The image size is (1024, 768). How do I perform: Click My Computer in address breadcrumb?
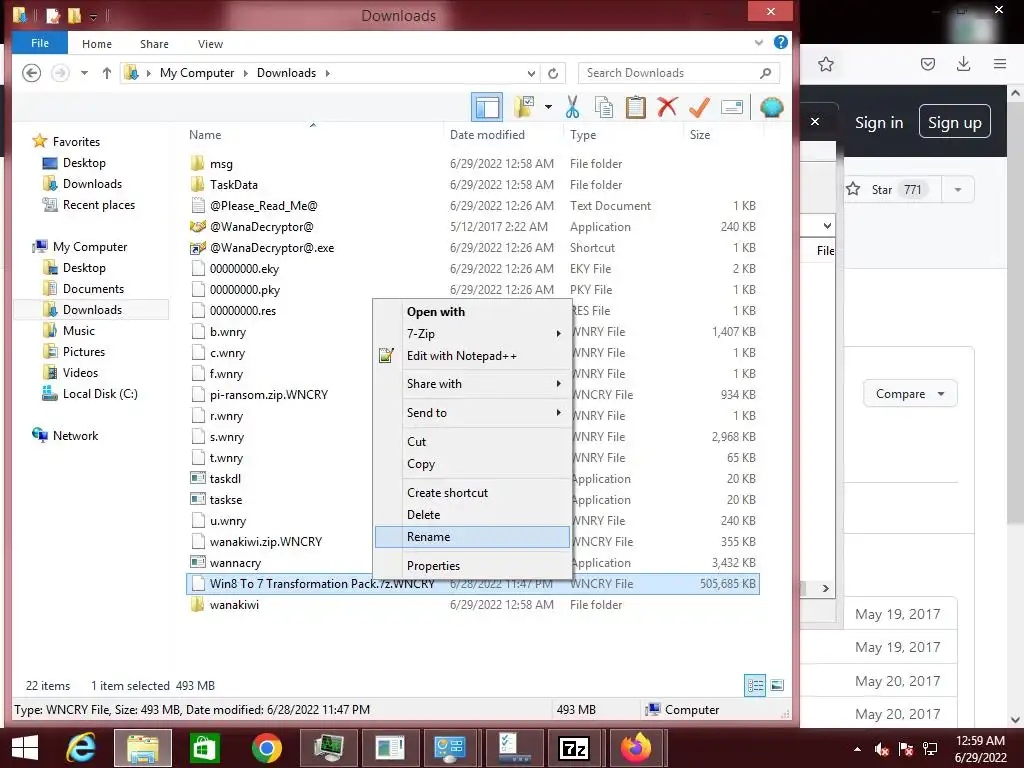197,73
